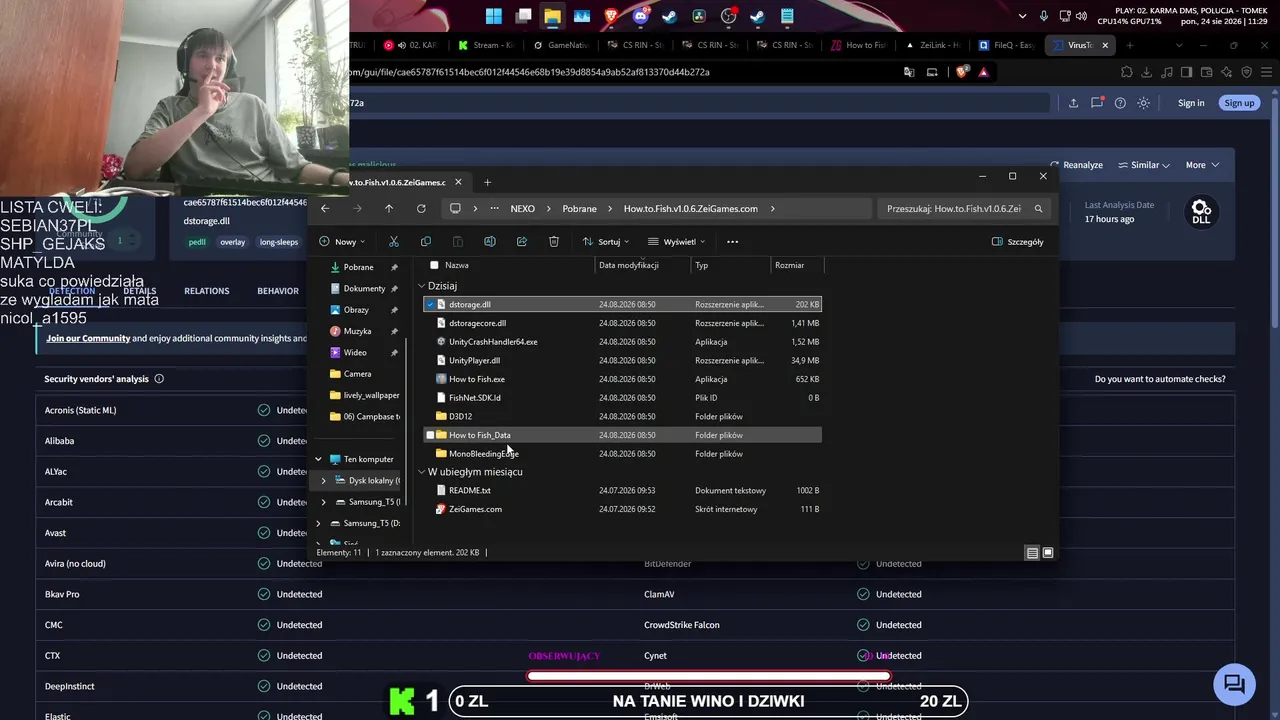
Task: Click the chevron after How.to.Fish.v1.0.6.ZeiGames.com in path
Action: point(773,208)
